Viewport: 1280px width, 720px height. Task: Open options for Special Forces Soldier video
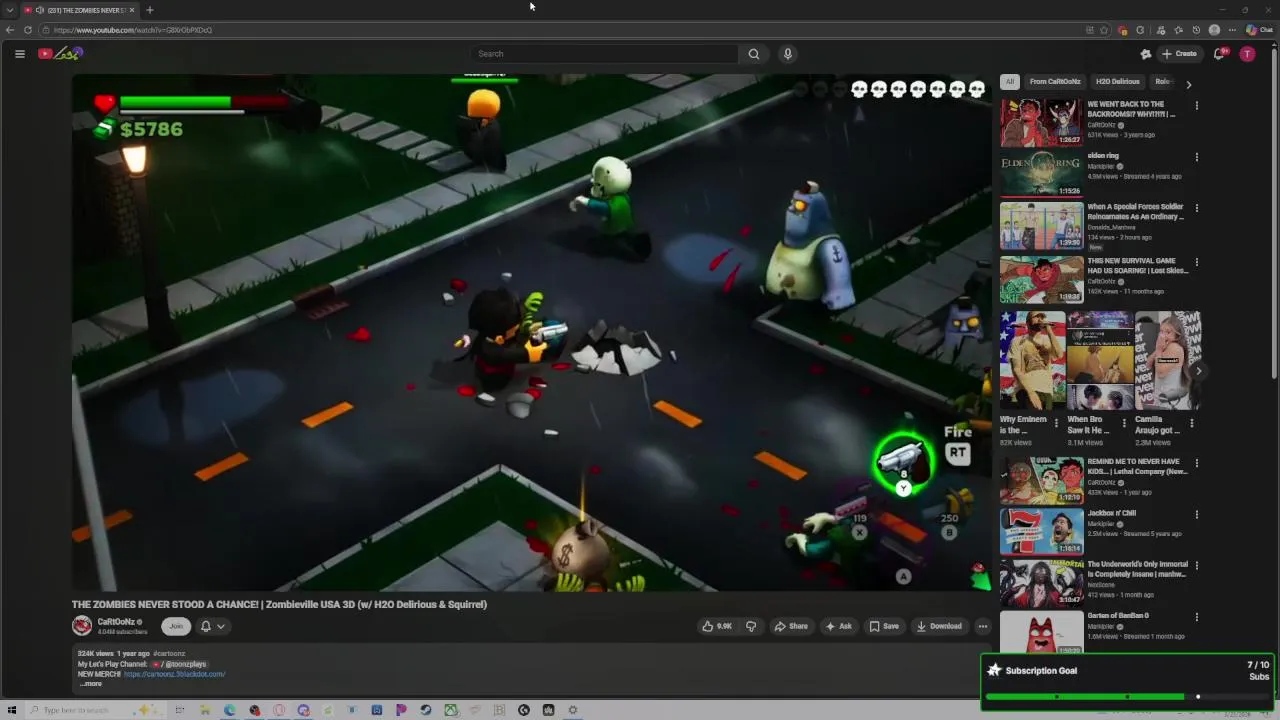pos(1197,209)
